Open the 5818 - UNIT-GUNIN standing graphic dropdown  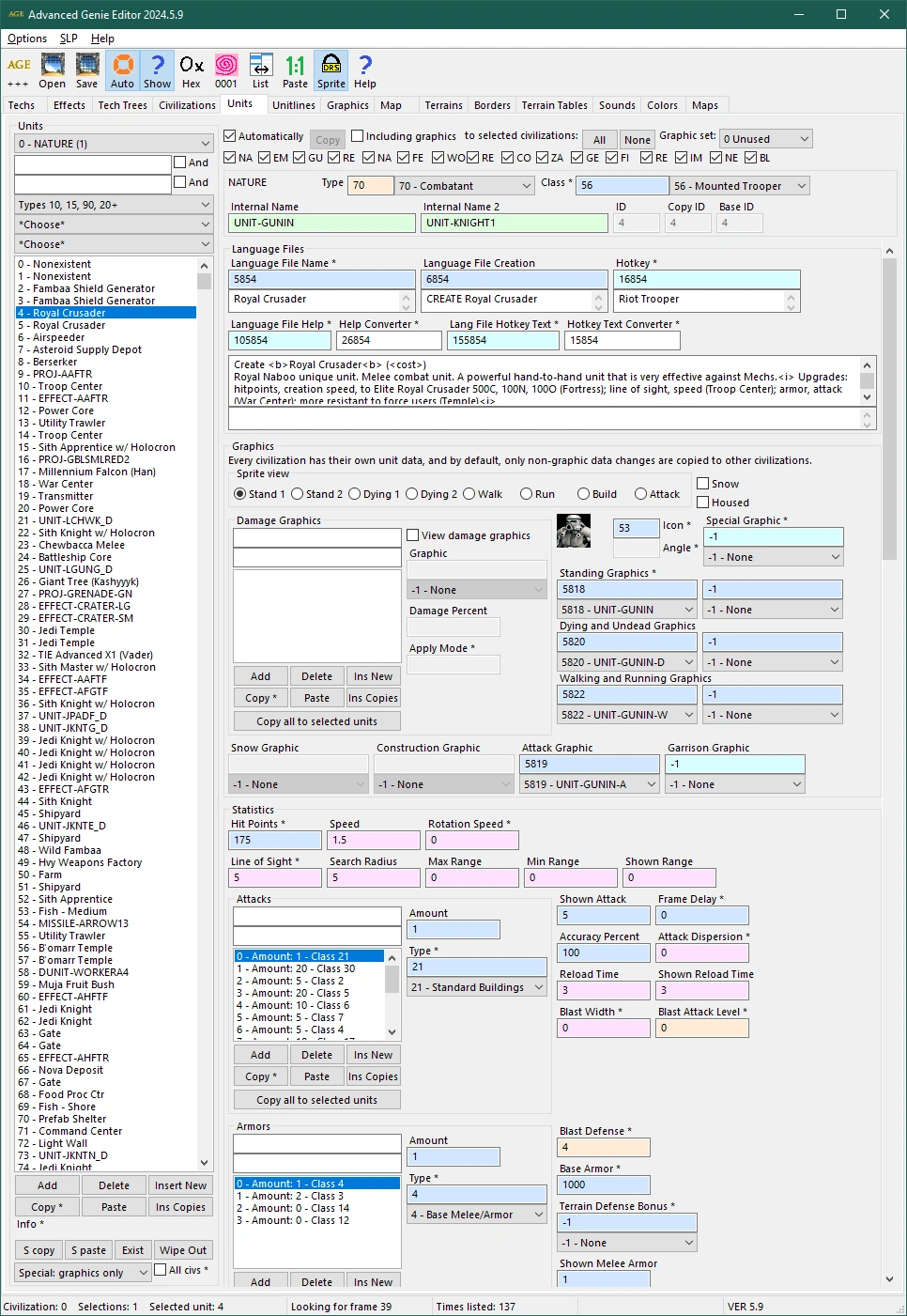(627, 610)
